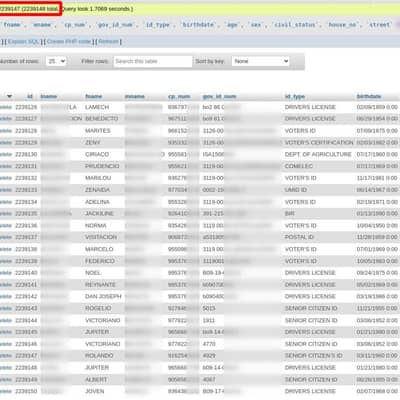Select the fname cell MARITES

point(98,131)
